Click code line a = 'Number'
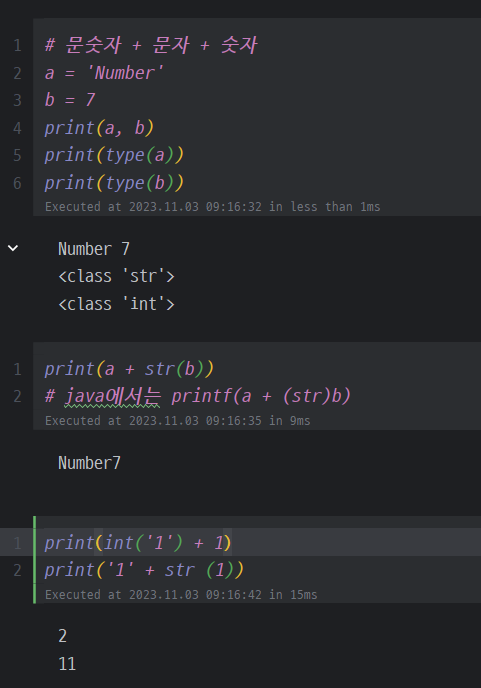This screenshot has height=688, width=481. coord(104,73)
